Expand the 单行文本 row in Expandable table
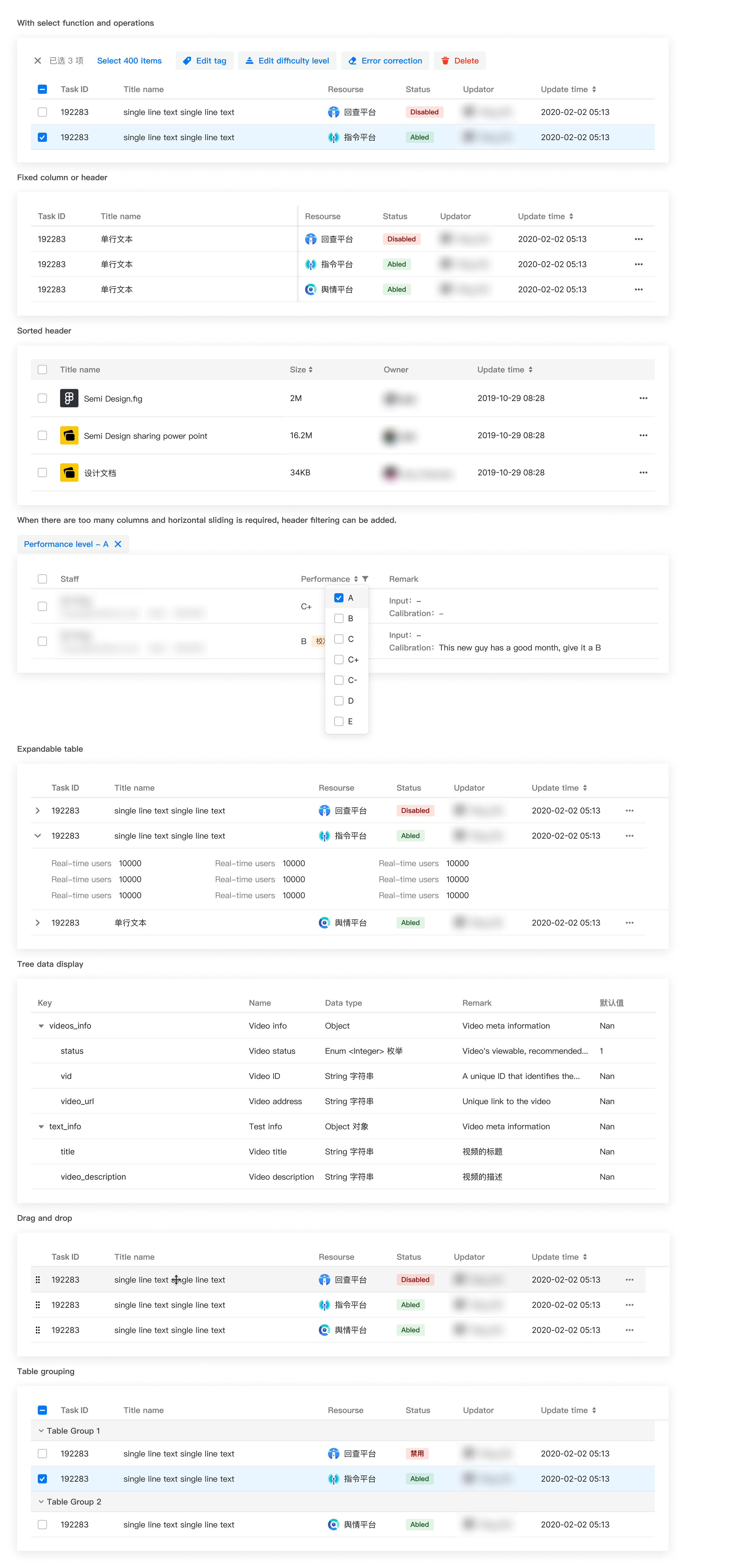The height and width of the screenshot is (1568, 751). click(x=38, y=923)
